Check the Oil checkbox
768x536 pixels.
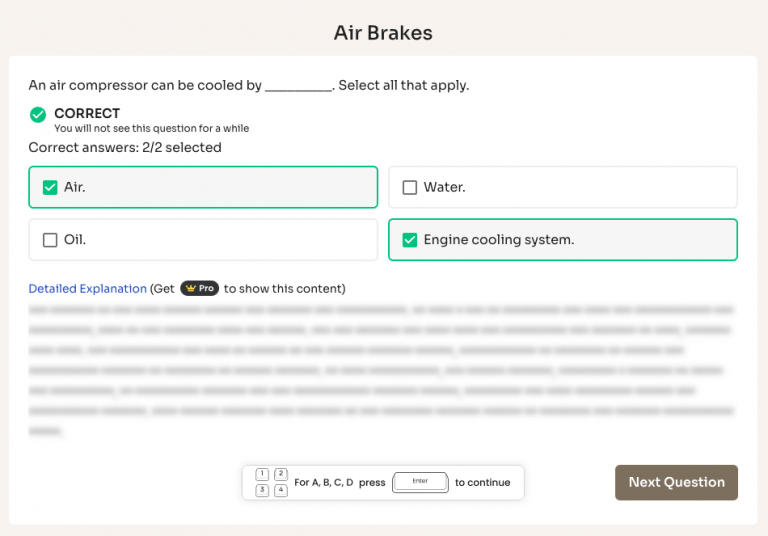[x=50, y=240]
